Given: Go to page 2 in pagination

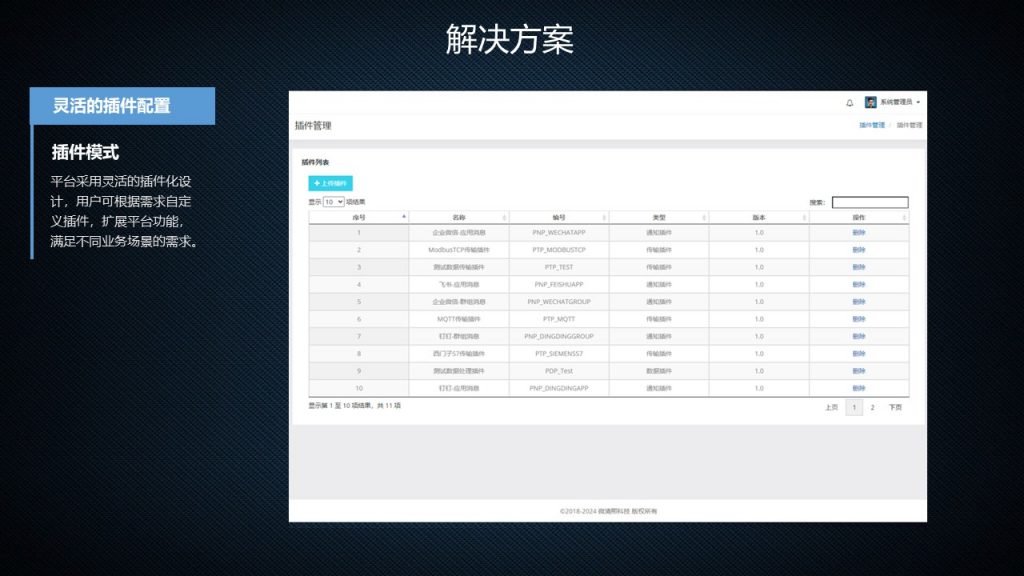Looking at the screenshot, I should (872, 407).
